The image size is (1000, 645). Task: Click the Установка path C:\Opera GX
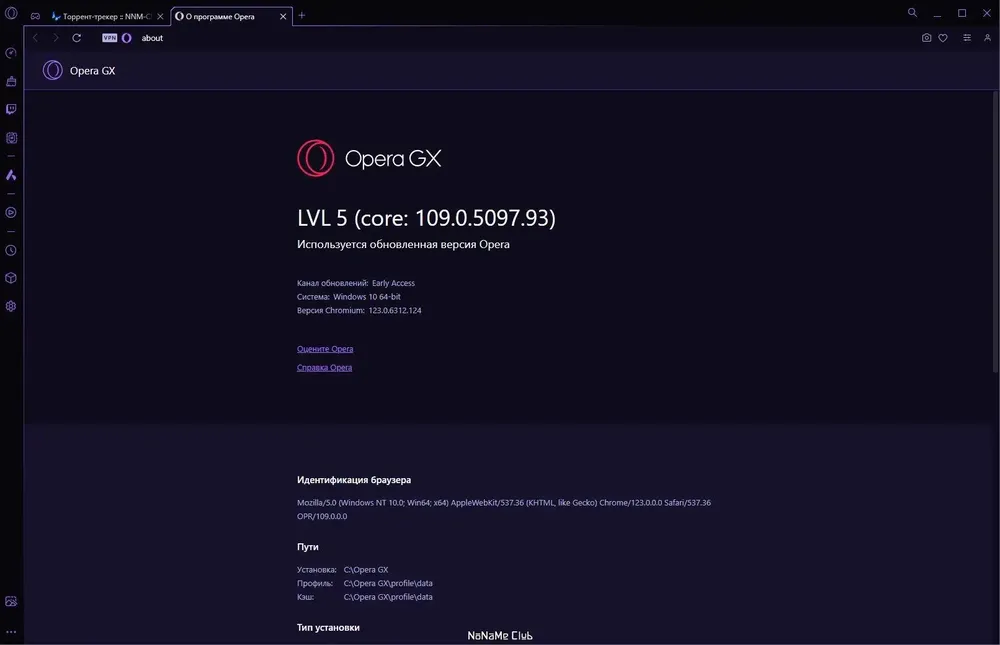(x=366, y=570)
